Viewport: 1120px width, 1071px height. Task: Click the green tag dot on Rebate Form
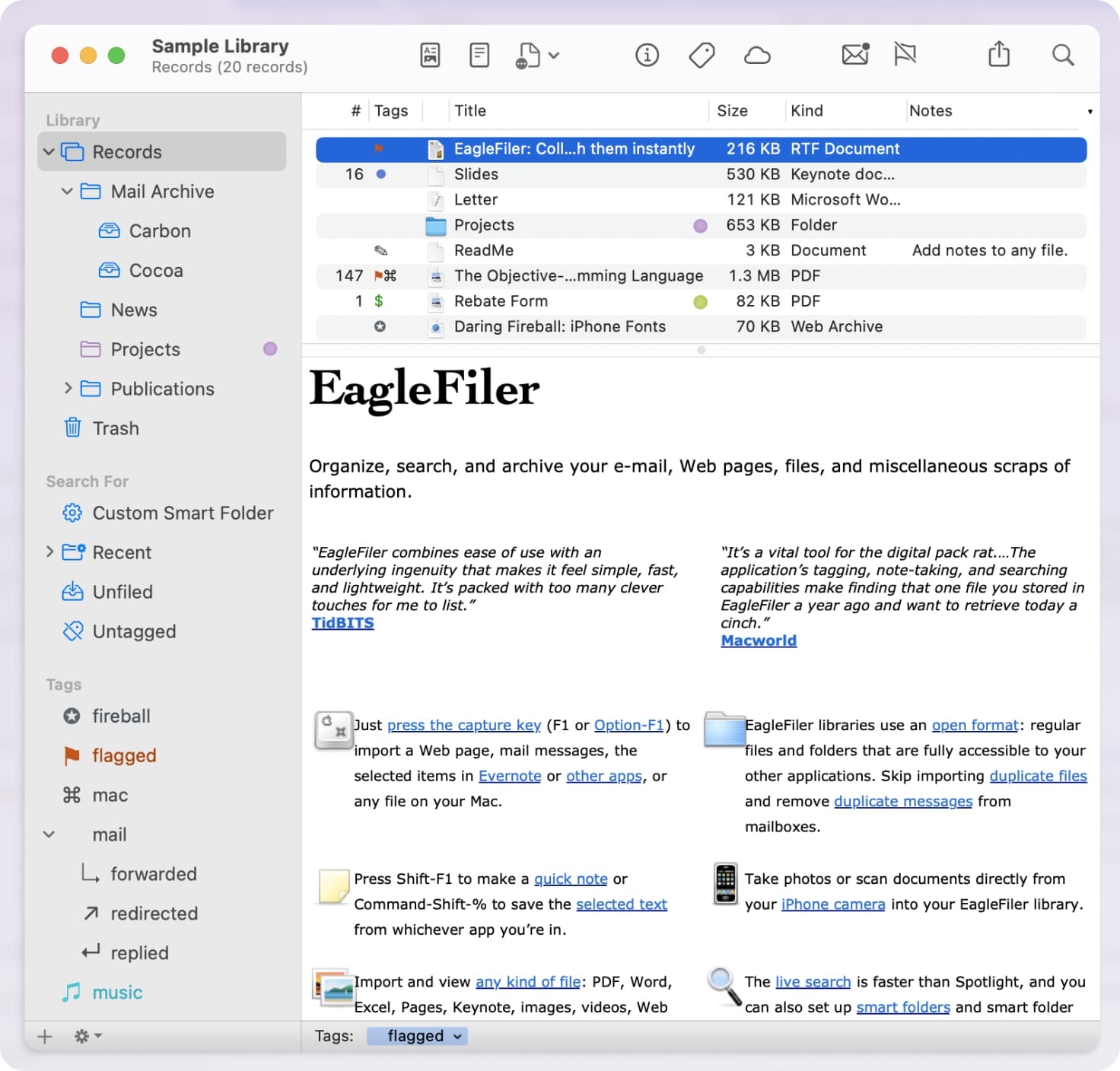tap(699, 301)
